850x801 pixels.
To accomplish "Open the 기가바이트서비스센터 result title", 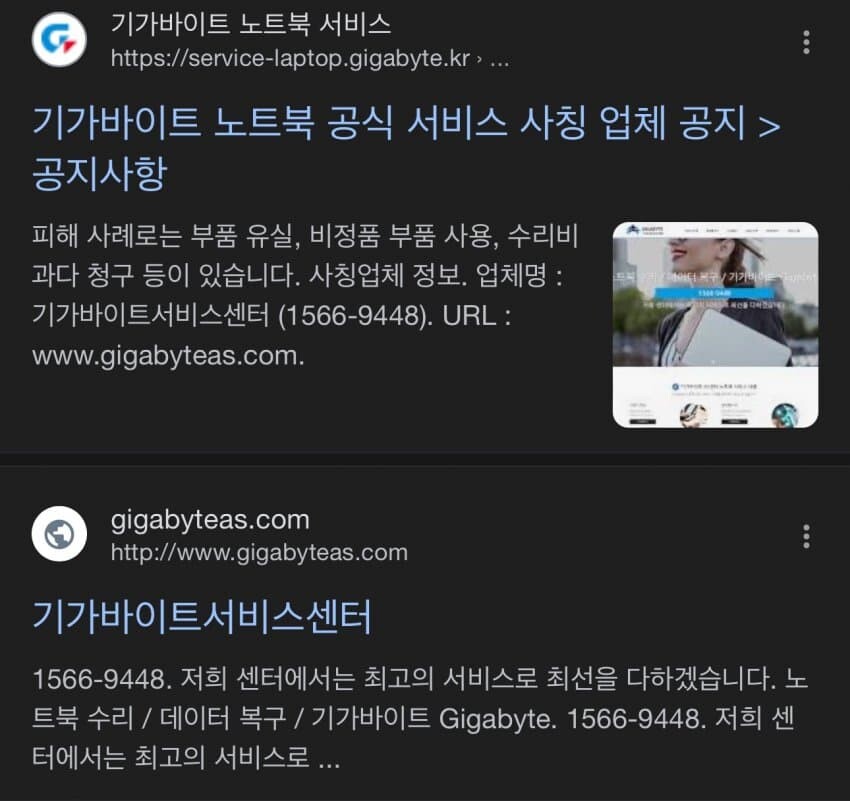I will [x=202, y=617].
